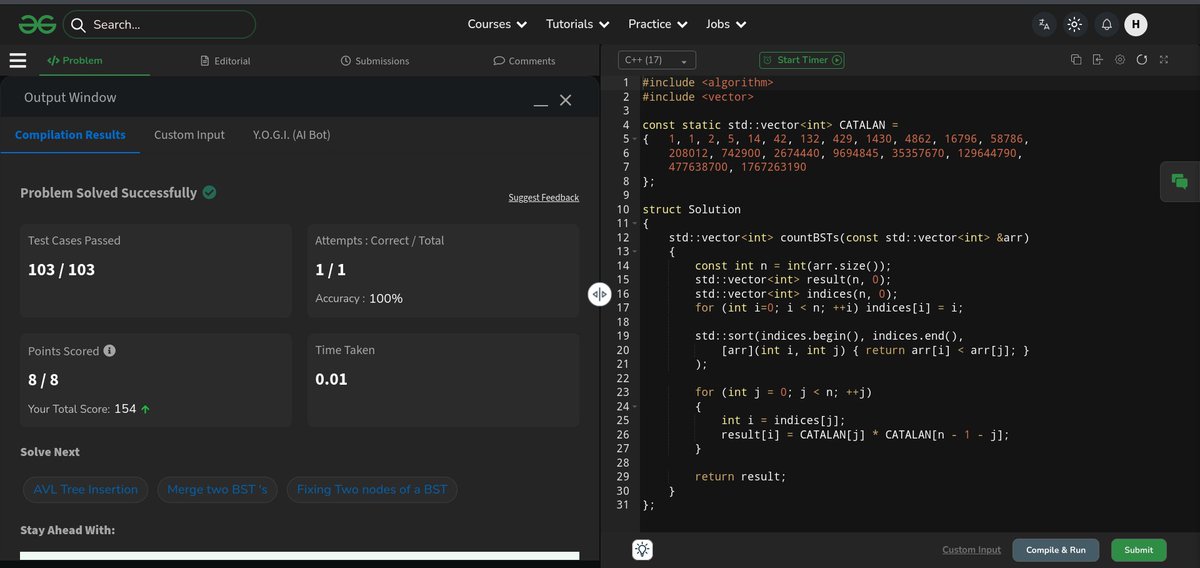This screenshot has width=1200, height=568.
Task: Collapse code fold at line 24
Action: pyautogui.click(x=633, y=407)
